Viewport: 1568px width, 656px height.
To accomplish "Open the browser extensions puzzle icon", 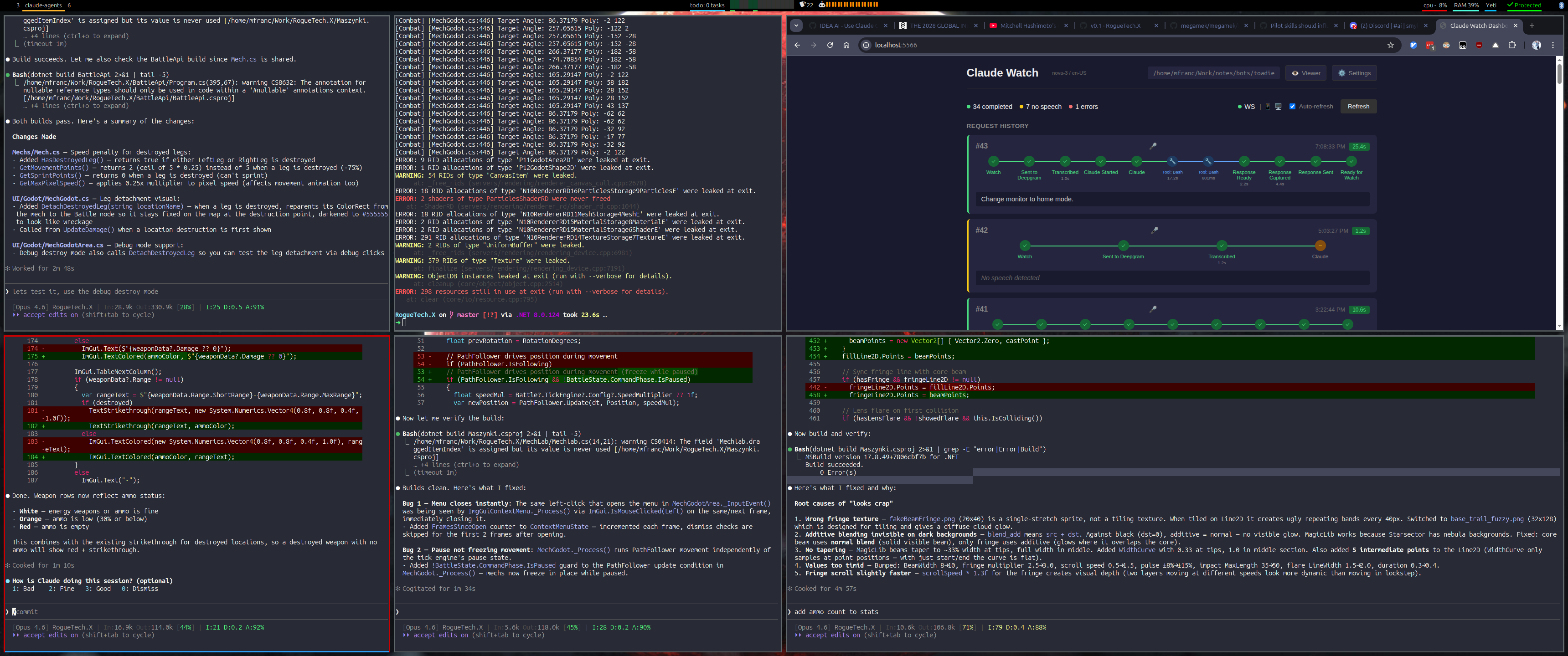I will point(1512,45).
